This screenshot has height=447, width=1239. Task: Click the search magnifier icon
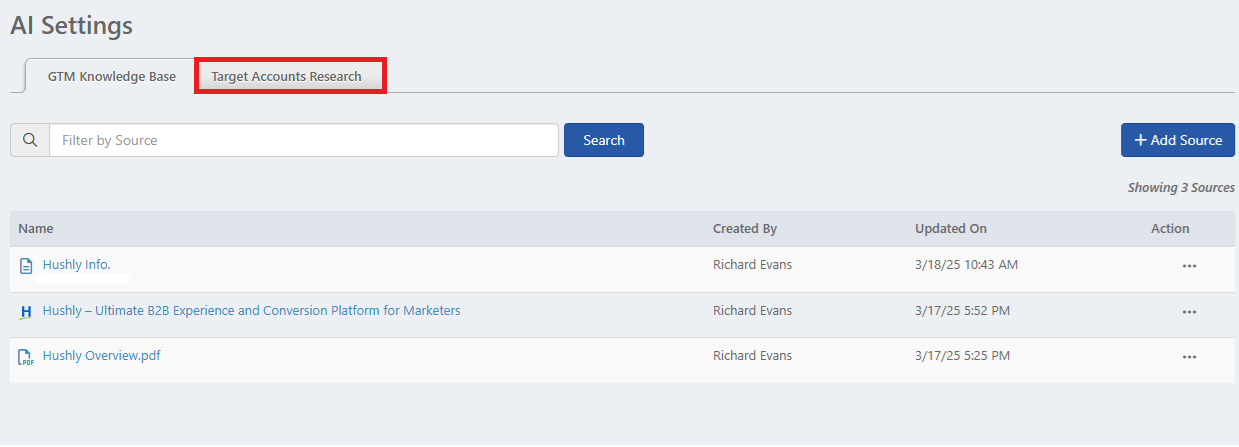pos(30,140)
